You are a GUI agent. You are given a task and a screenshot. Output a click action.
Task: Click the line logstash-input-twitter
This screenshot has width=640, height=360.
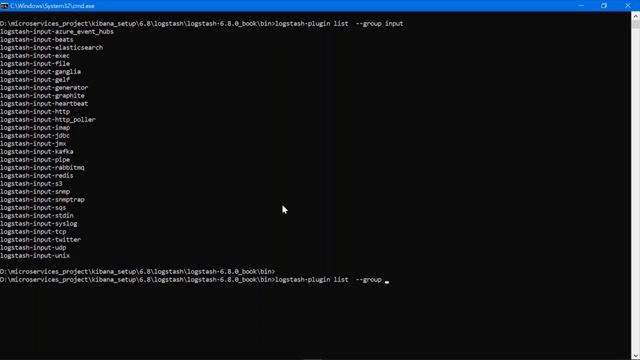point(40,240)
